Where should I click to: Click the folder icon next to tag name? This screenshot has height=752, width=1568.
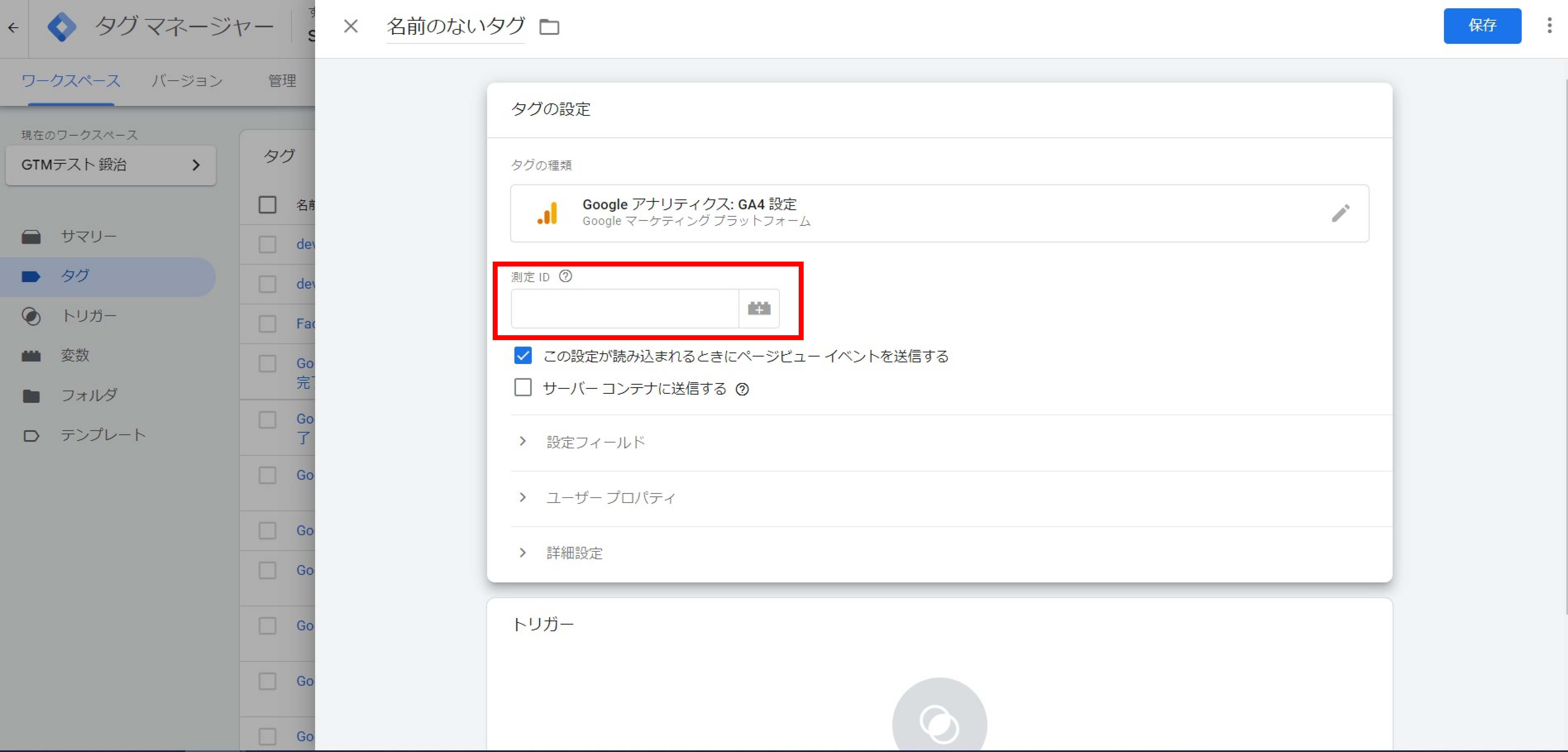pyautogui.click(x=549, y=27)
